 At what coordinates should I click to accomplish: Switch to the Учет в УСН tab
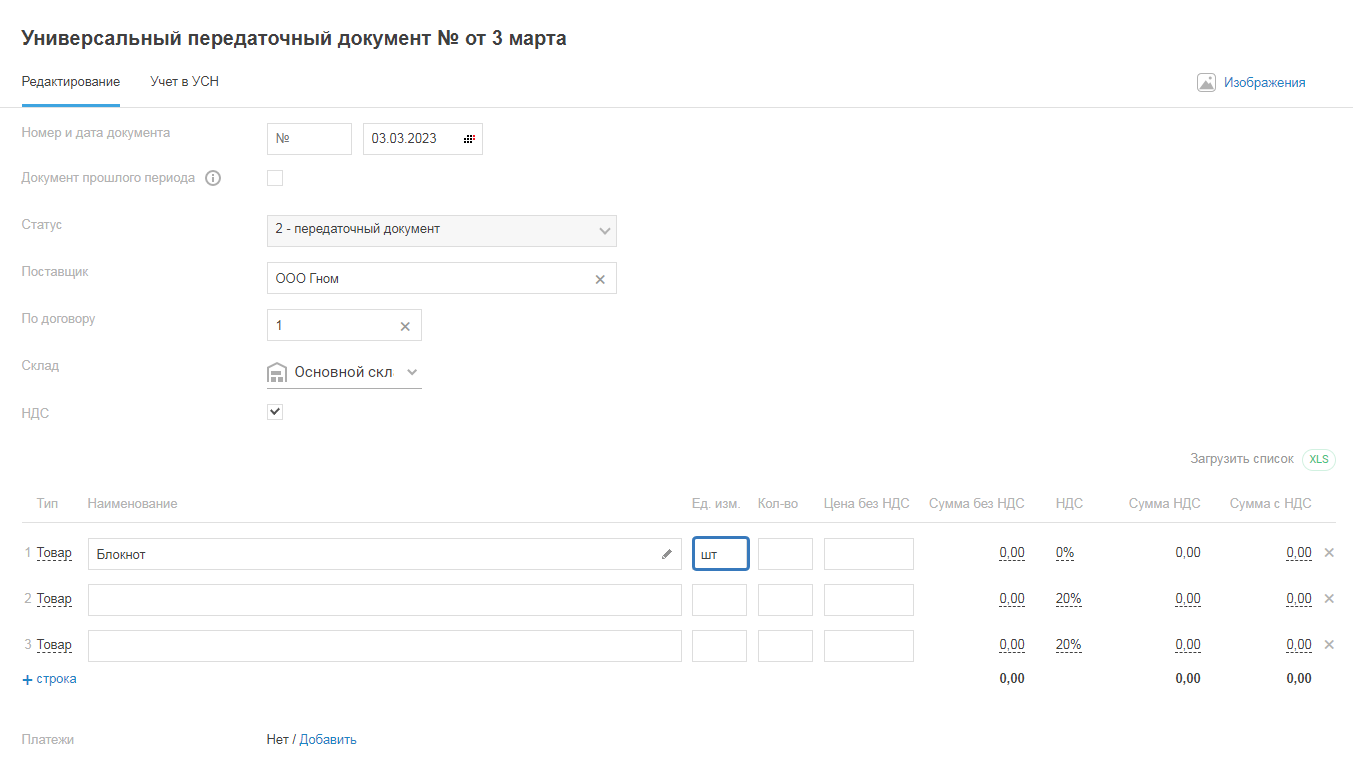coord(184,82)
